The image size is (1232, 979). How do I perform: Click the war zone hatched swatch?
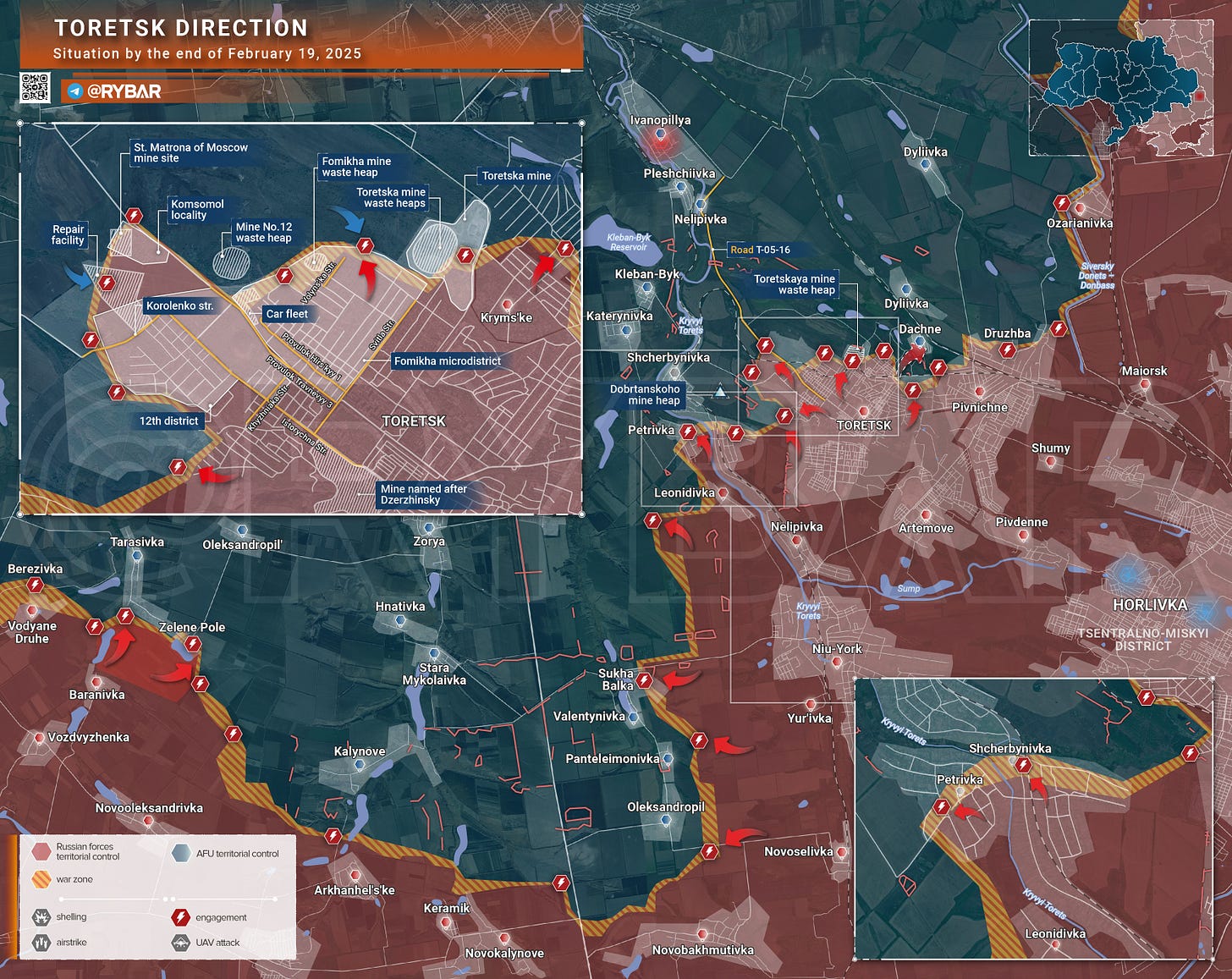click(41, 879)
